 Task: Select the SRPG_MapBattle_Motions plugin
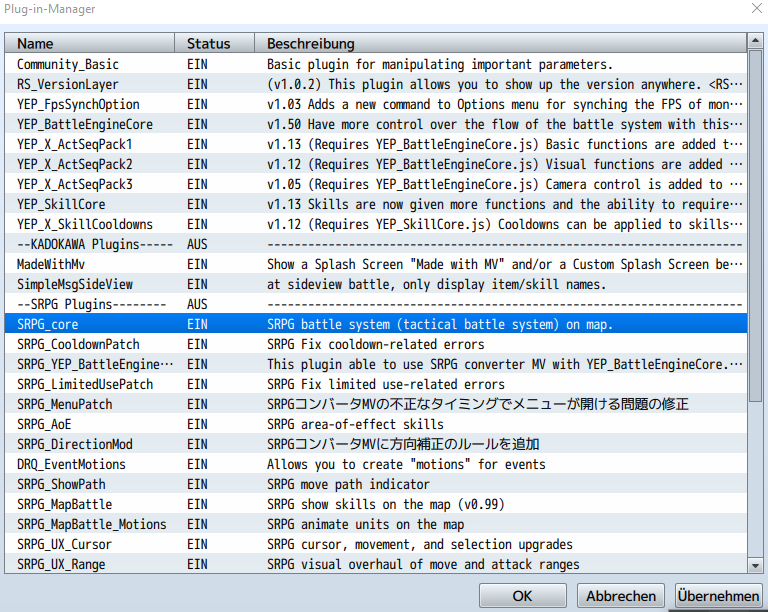click(x=376, y=524)
